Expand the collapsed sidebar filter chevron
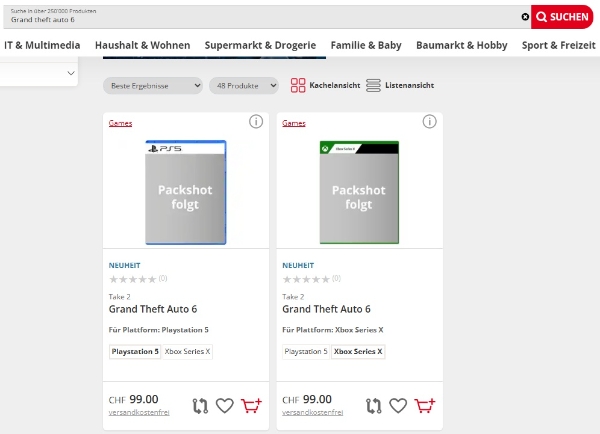This screenshot has width=600, height=434. [x=71, y=73]
